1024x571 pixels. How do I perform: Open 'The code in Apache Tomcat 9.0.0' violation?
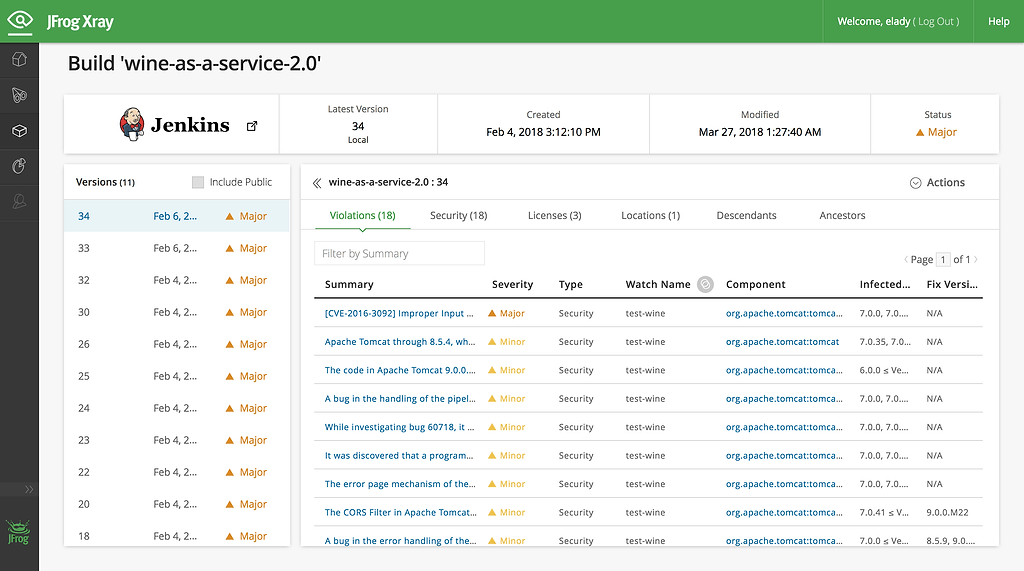pos(400,370)
